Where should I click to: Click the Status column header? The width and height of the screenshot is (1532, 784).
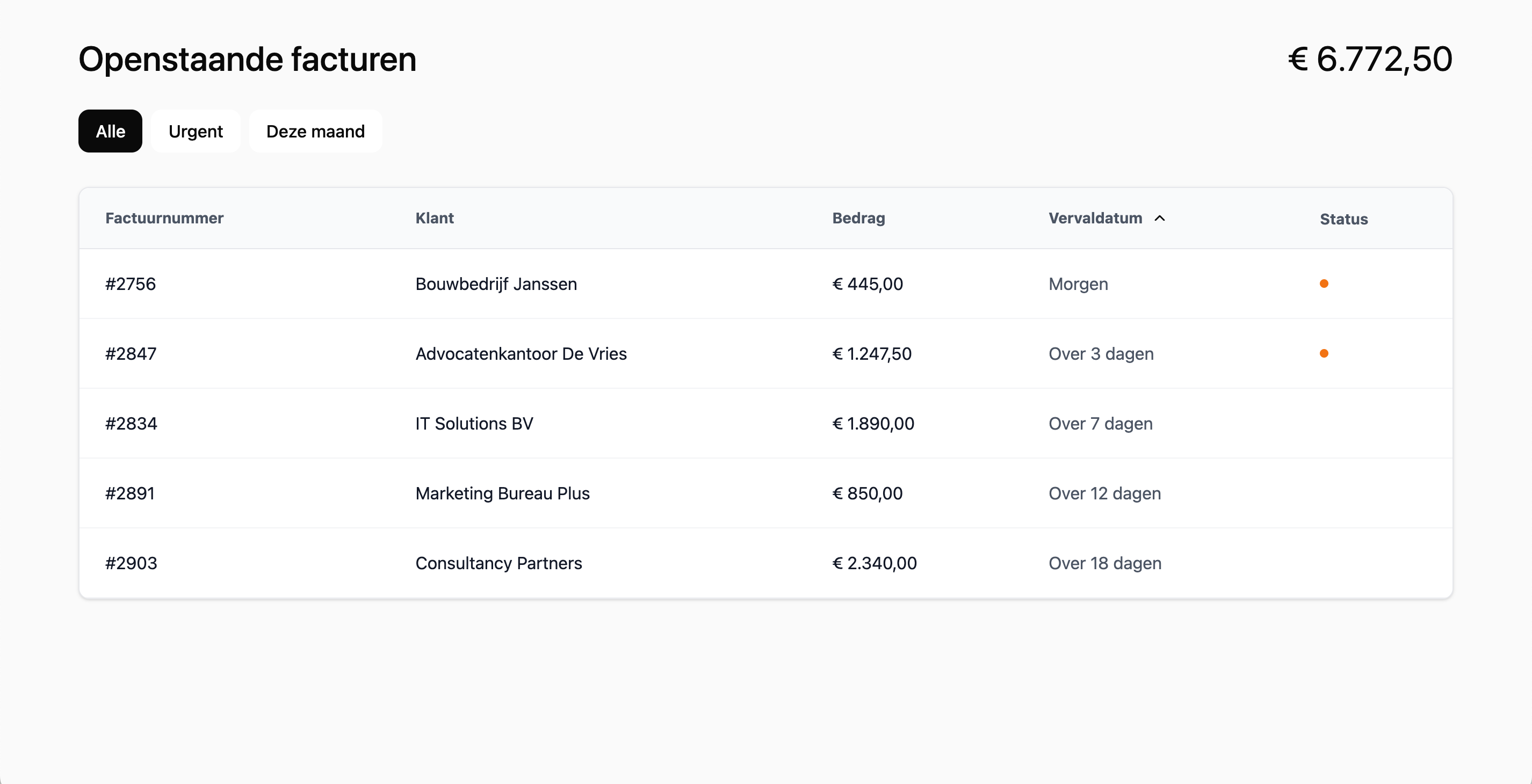[1343, 219]
